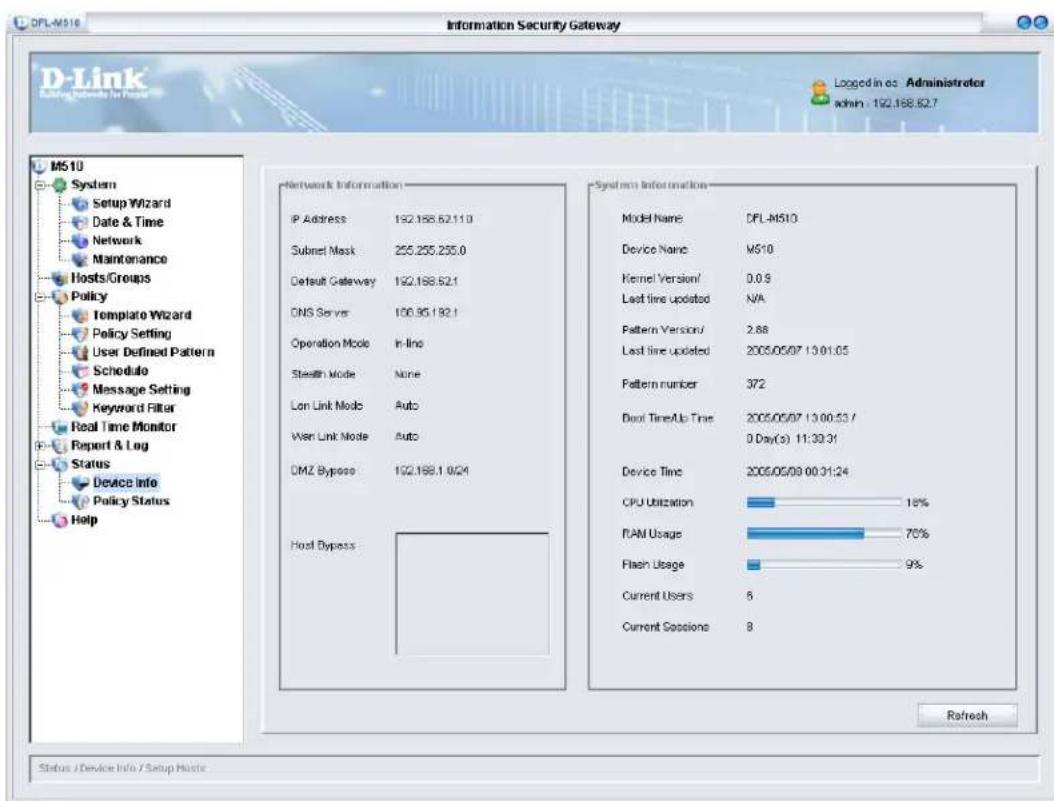Viewport: 1054px width, 801px height.
Task: Collapse the Status tree node
Action: (x=40, y=464)
